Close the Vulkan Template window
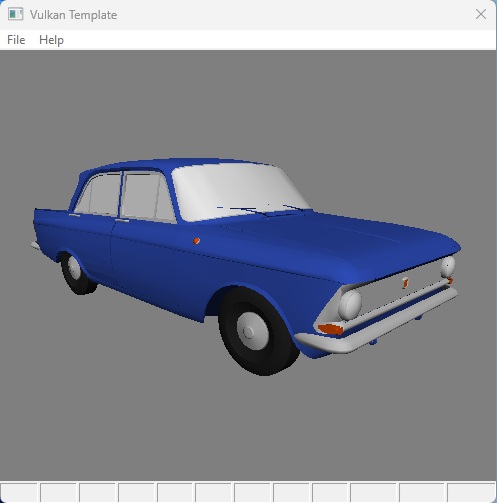Viewport: 497px width, 503px height. click(x=481, y=14)
